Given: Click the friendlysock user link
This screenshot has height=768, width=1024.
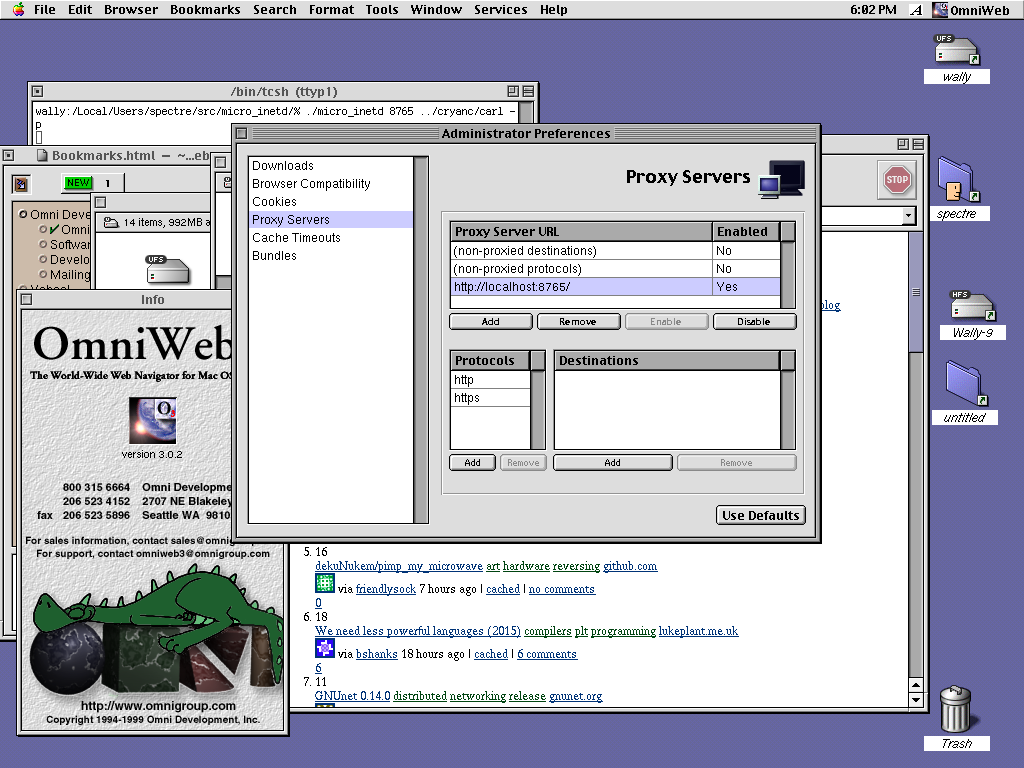Looking at the screenshot, I should (x=385, y=589).
